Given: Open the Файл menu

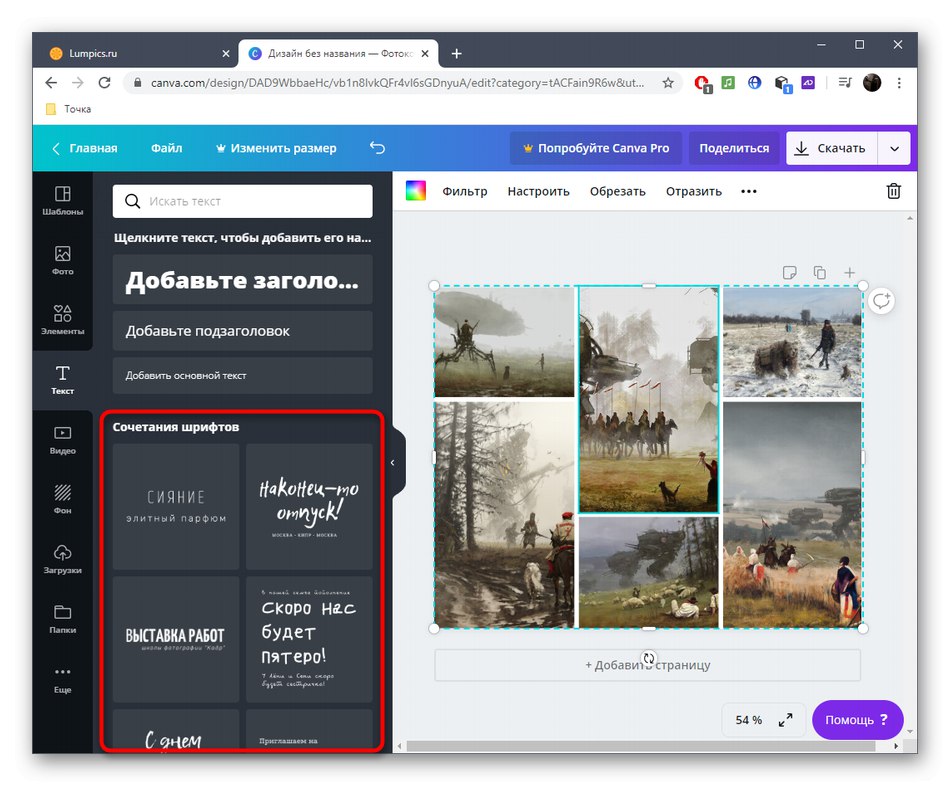Looking at the screenshot, I should 167,148.
